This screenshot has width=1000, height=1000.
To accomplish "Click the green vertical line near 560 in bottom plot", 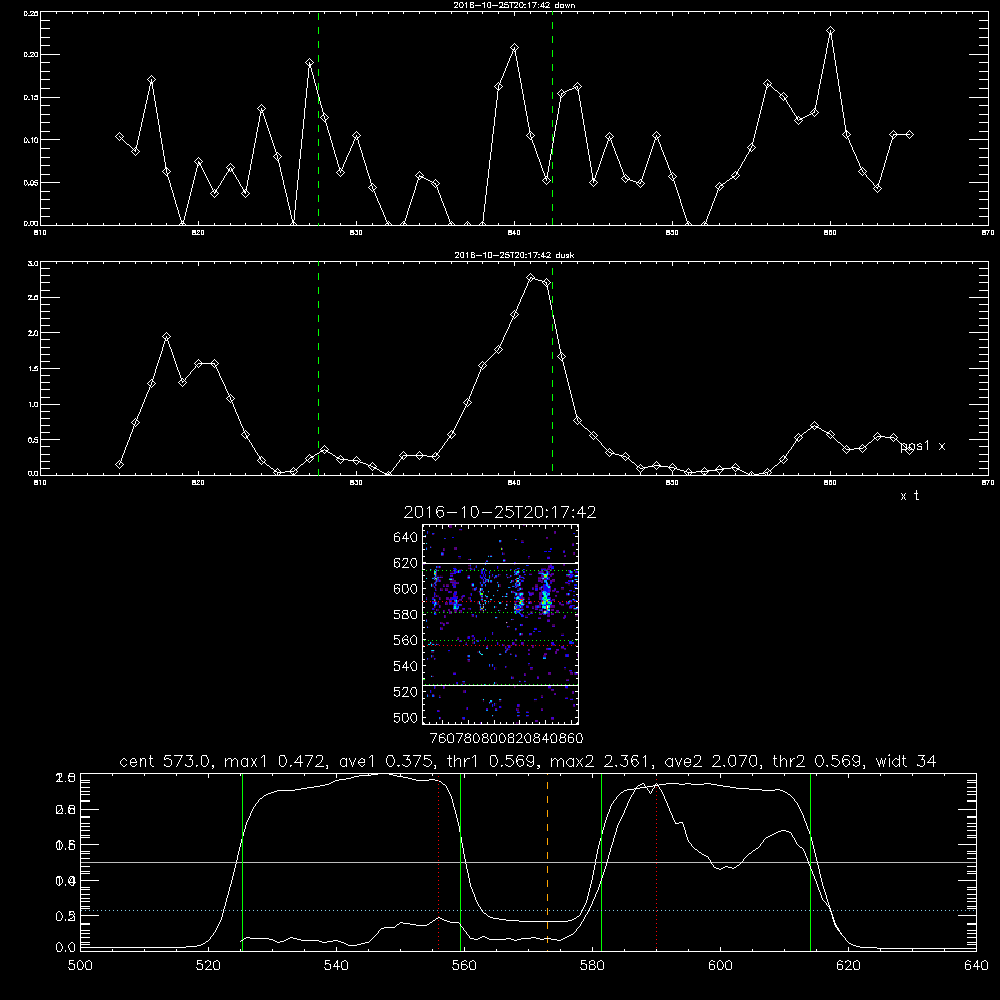I will tap(460, 861).
